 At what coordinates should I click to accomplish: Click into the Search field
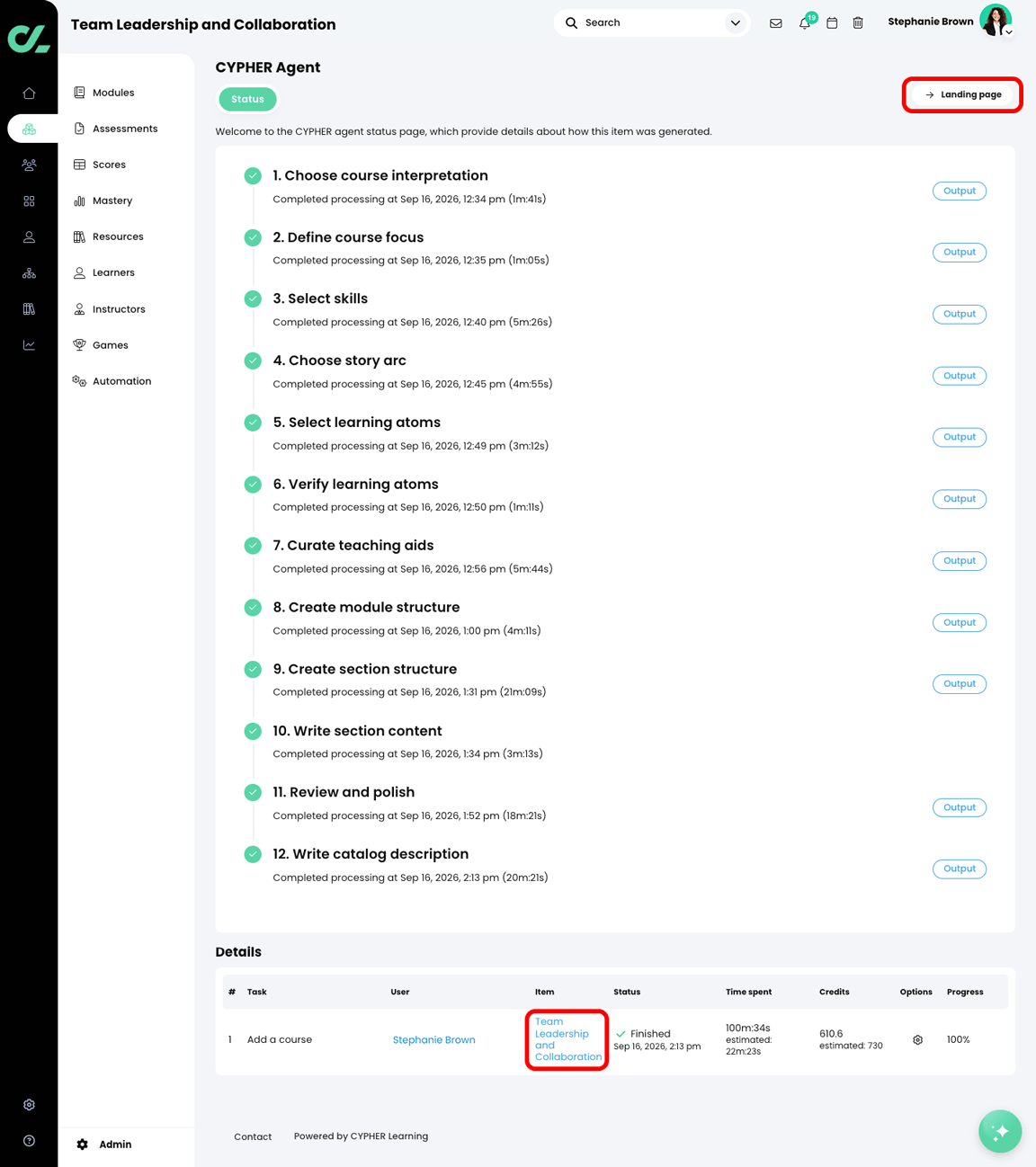click(x=652, y=22)
